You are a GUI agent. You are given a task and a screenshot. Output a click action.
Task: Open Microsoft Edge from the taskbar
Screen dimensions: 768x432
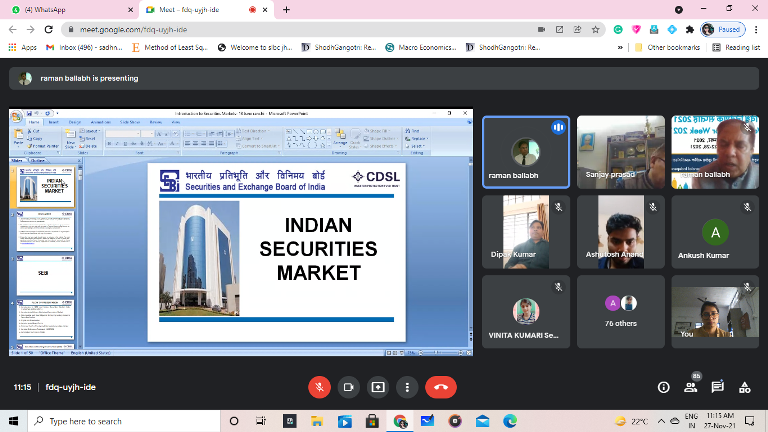510,421
